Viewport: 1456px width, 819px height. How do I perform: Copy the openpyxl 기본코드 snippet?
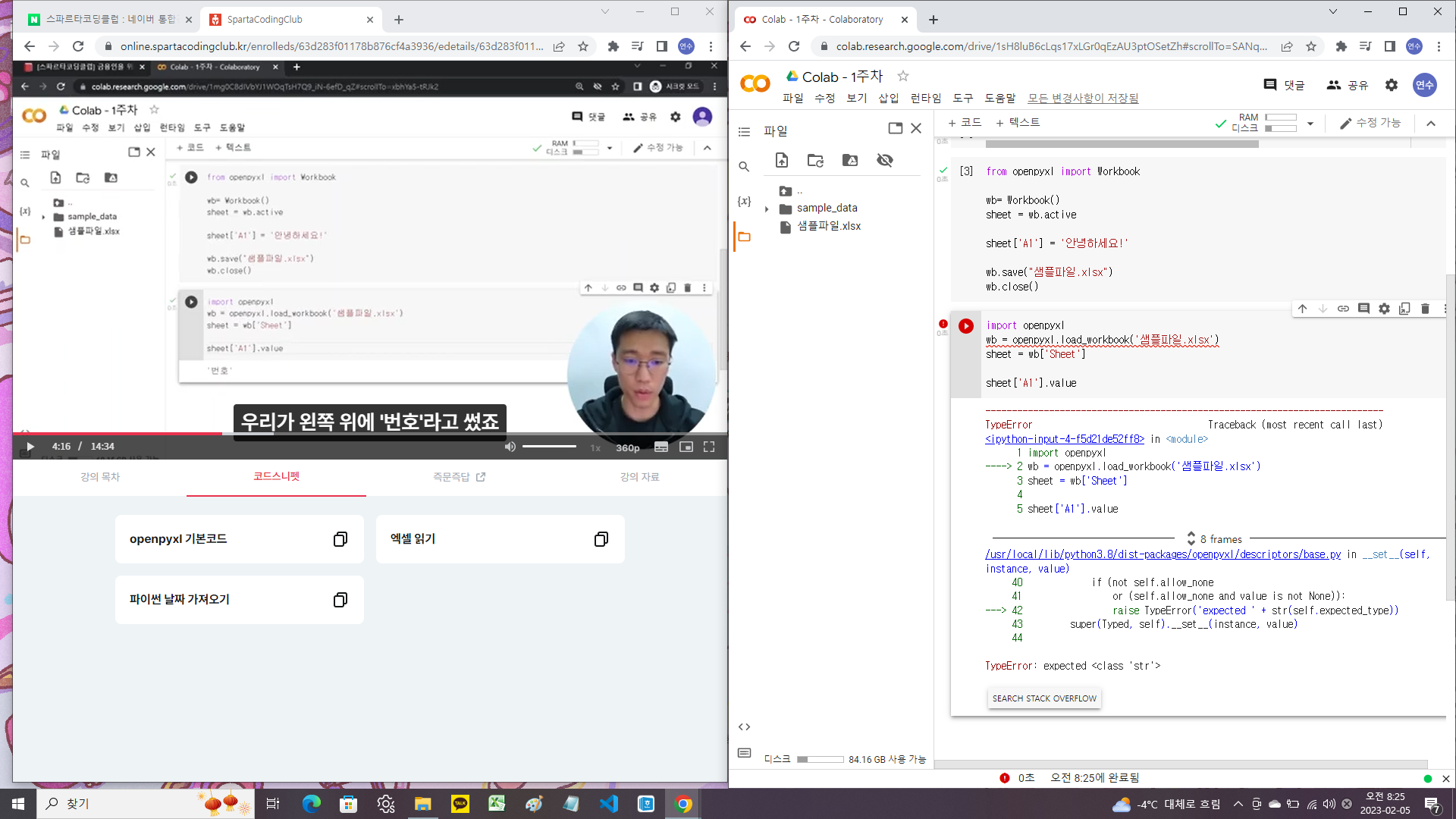click(x=340, y=539)
